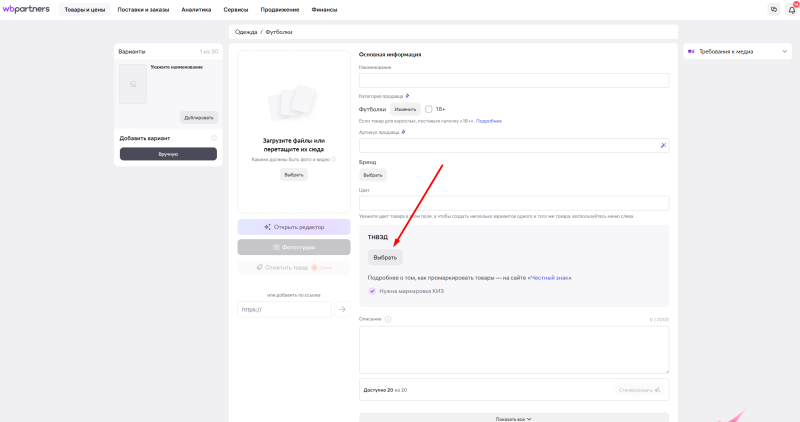Toggle the Нужна маркировка КИЗ checkbox

(x=372, y=291)
